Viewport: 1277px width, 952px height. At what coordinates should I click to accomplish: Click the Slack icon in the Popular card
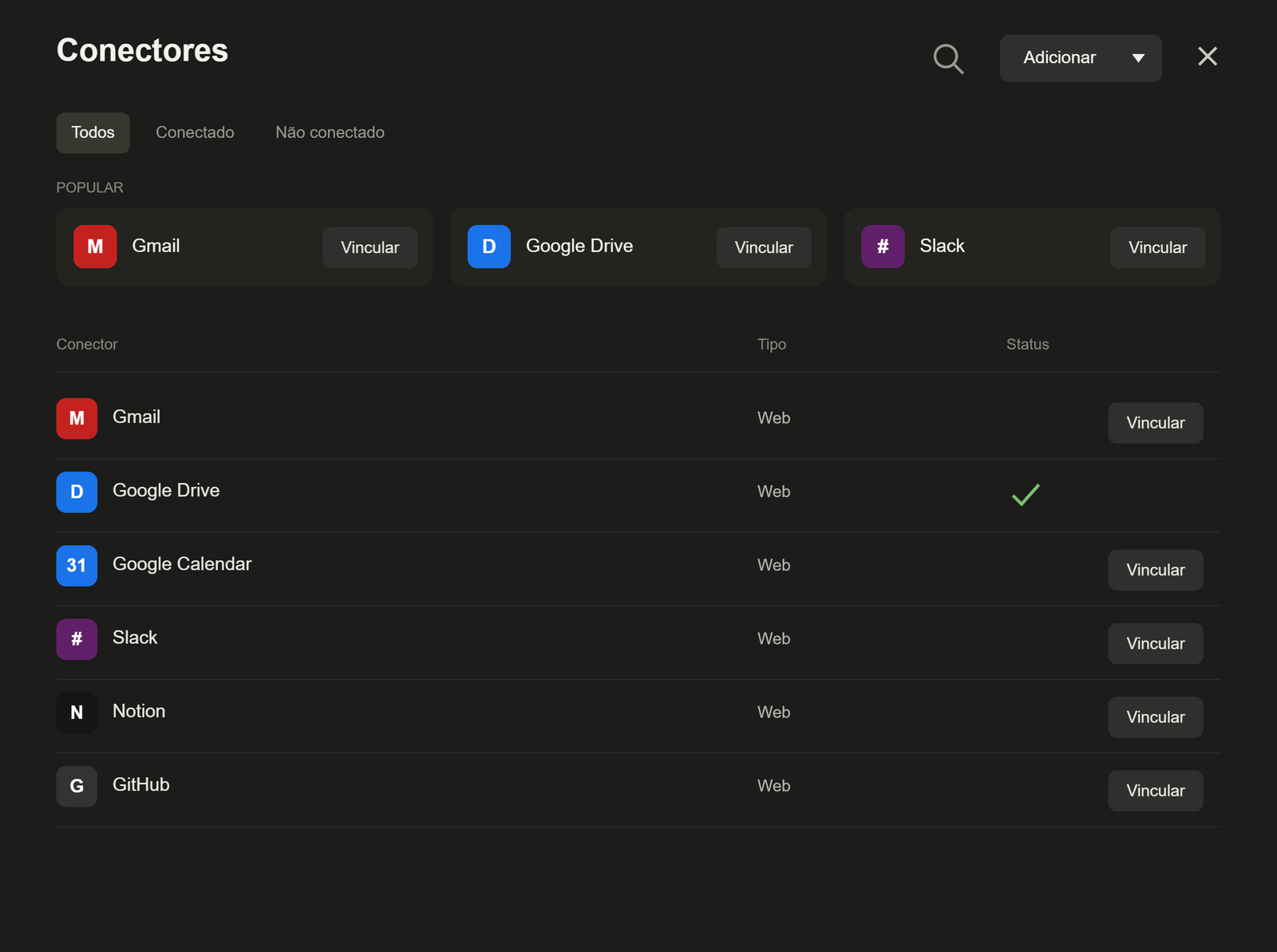pos(883,247)
